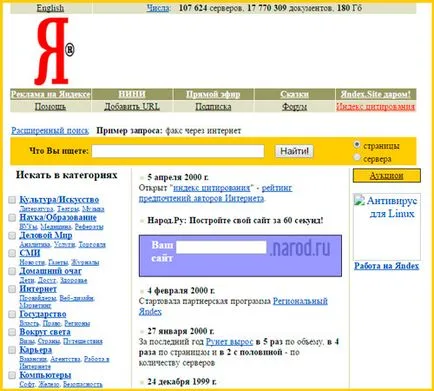
Task: Open the Помощь help link
Action: click(50, 107)
